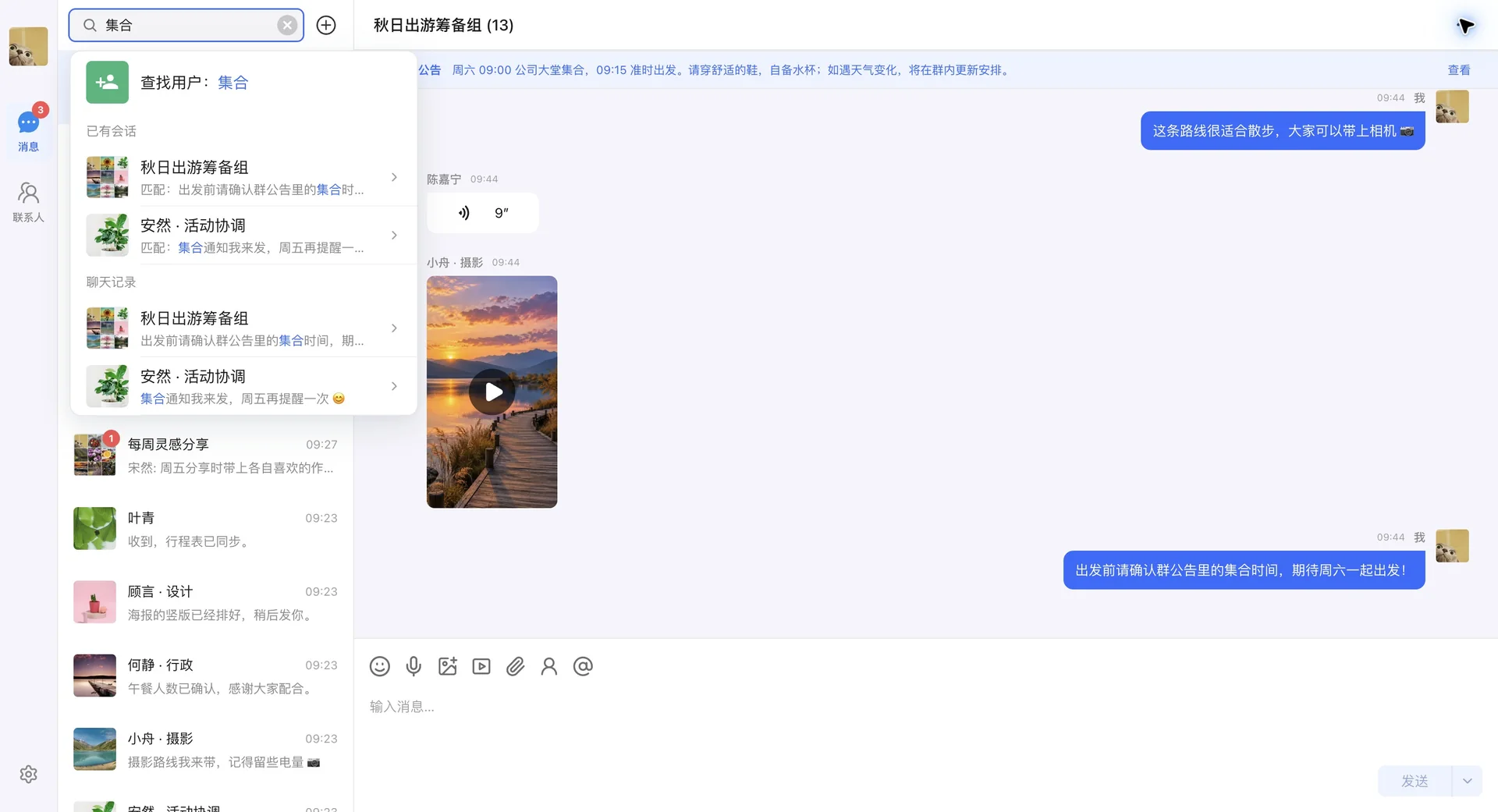Play 陈嘉宁's 9-second voice message
The width and height of the screenshot is (1498, 812).
pyautogui.click(x=482, y=212)
